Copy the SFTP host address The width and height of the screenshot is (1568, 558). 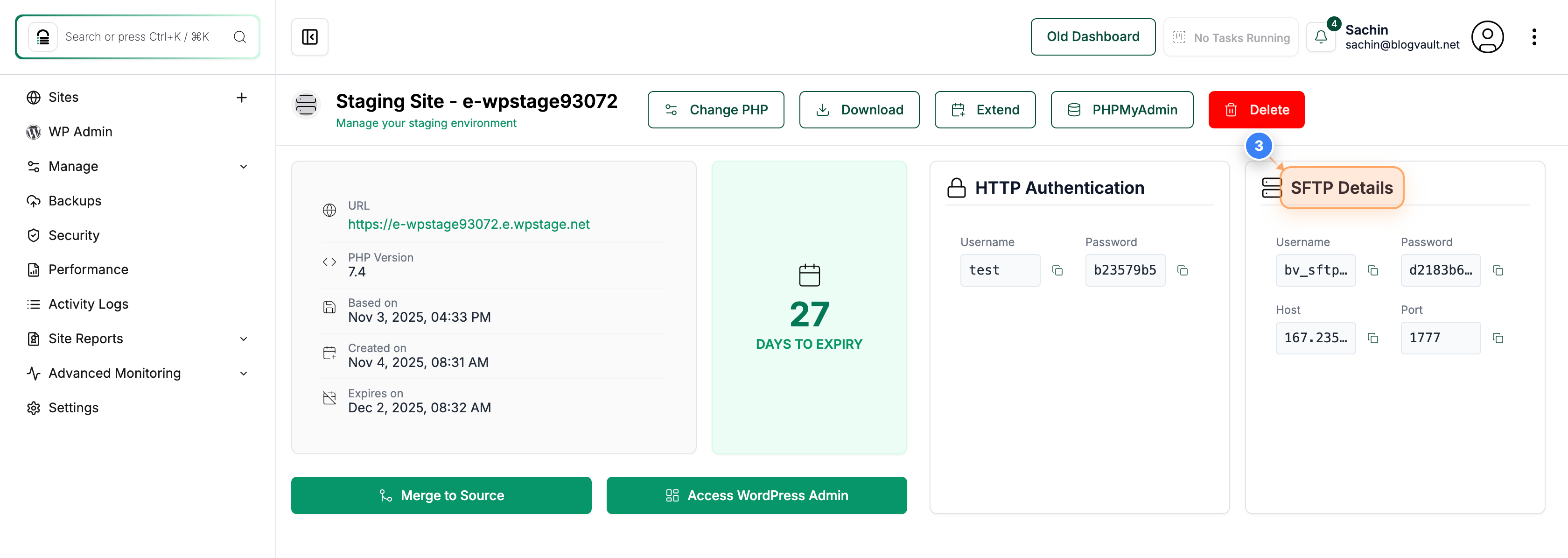click(x=1373, y=338)
